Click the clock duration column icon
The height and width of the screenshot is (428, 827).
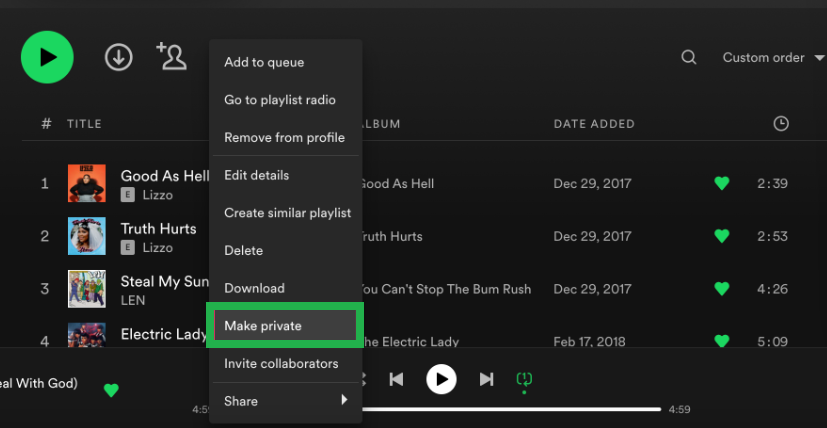tap(781, 124)
